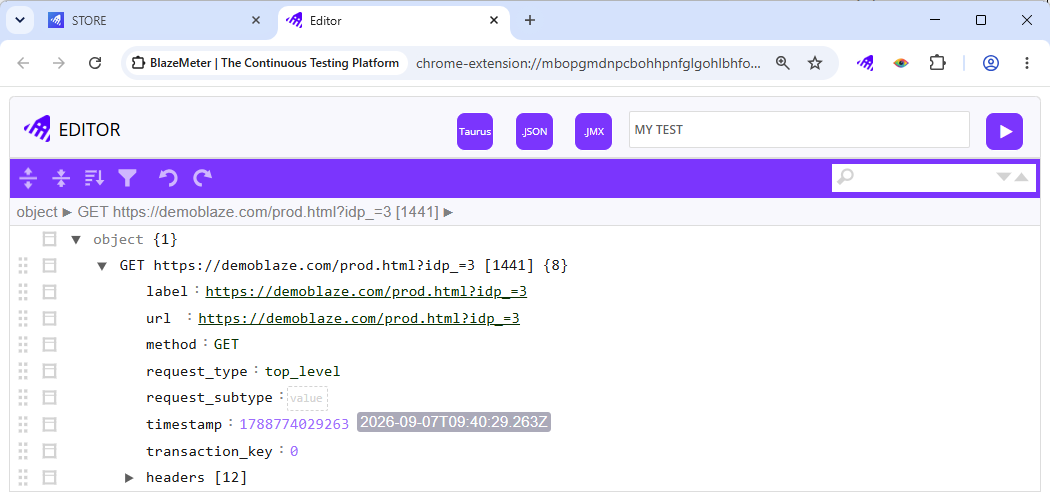Collapse the root object node

[x=76, y=239]
